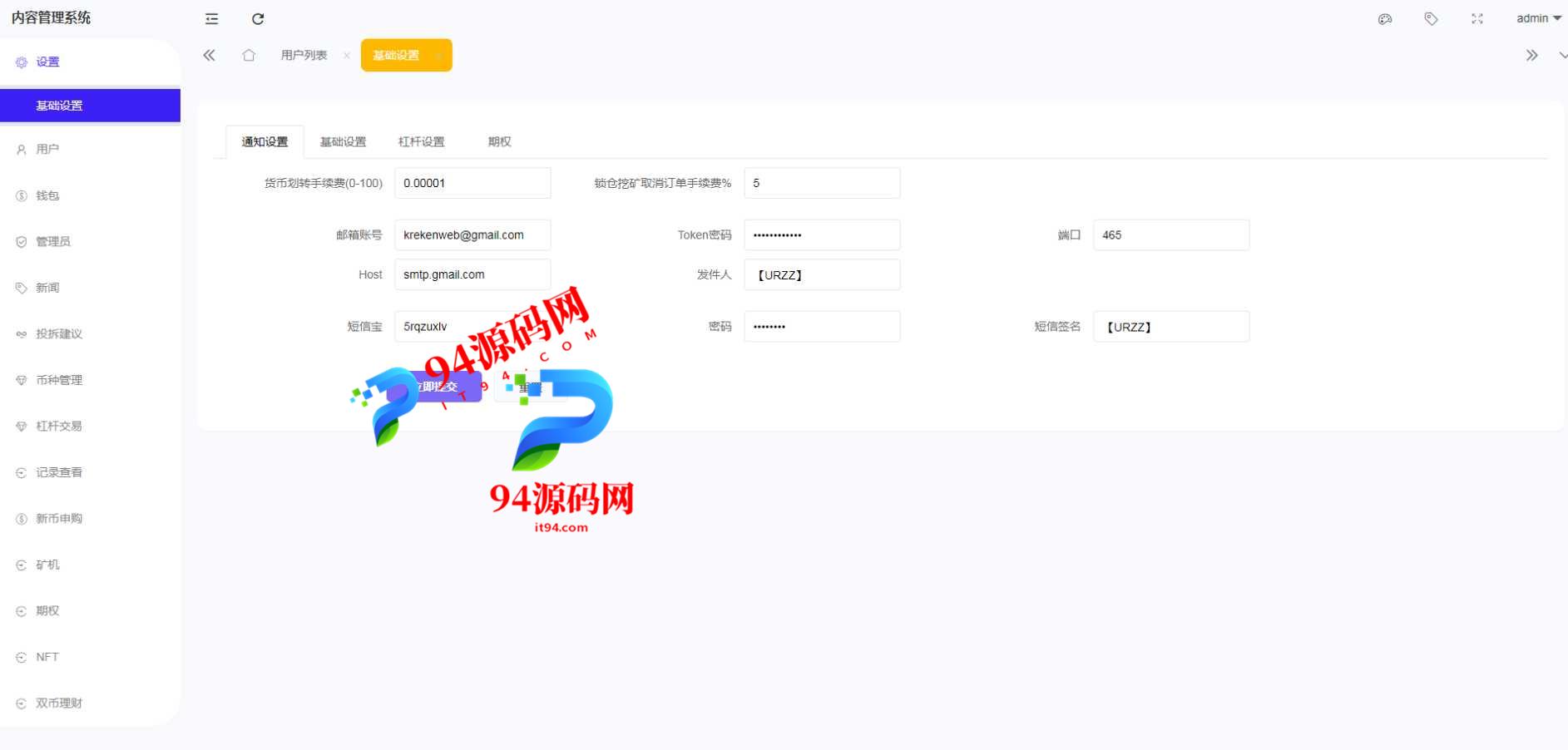Image resolution: width=1568 pixels, height=750 pixels.
Task: Click the 短信宝 field showing 5rqzuxlv
Action: pyautogui.click(x=472, y=327)
